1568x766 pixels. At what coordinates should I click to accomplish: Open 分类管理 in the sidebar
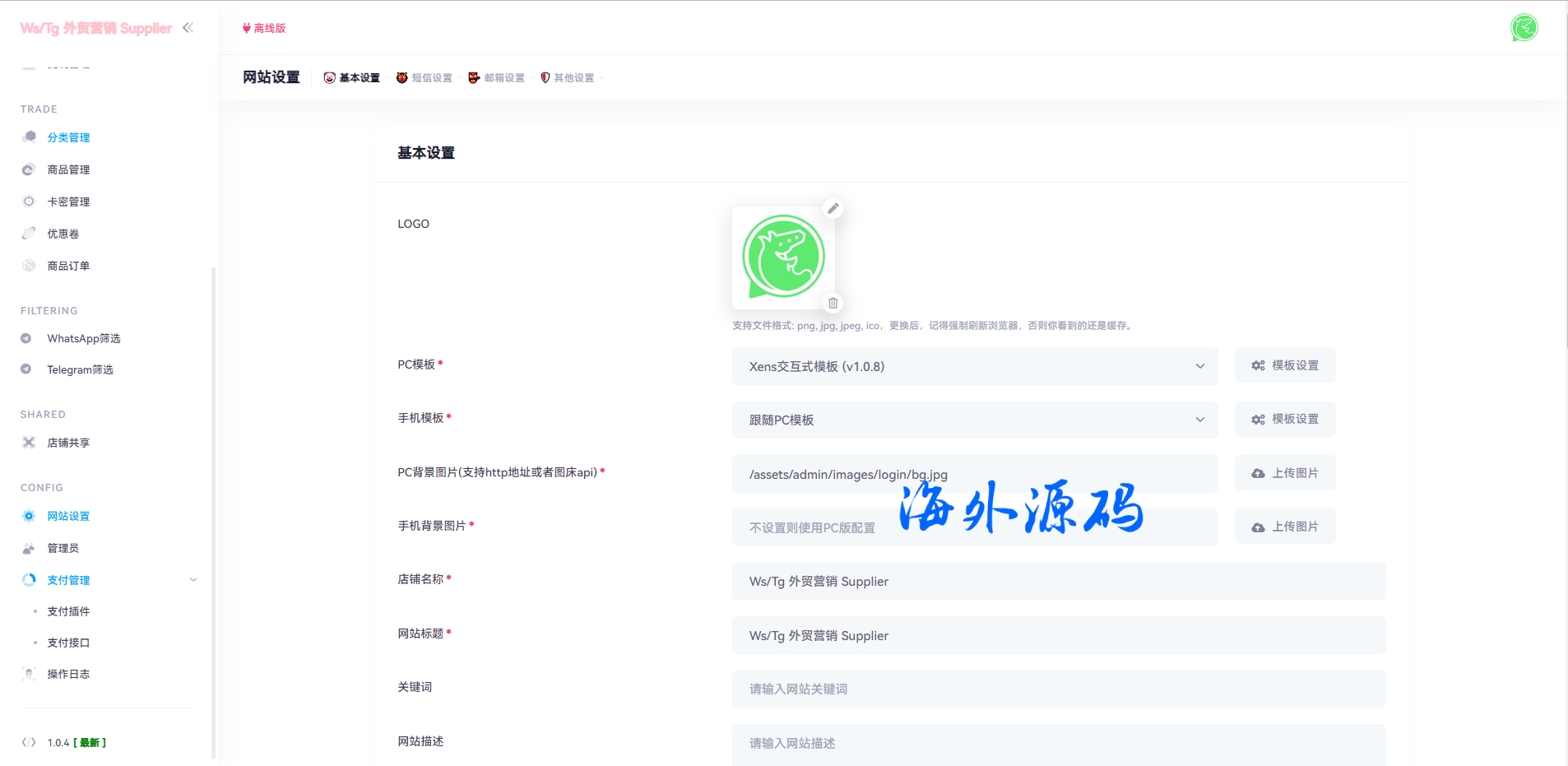pyautogui.click(x=68, y=137)
